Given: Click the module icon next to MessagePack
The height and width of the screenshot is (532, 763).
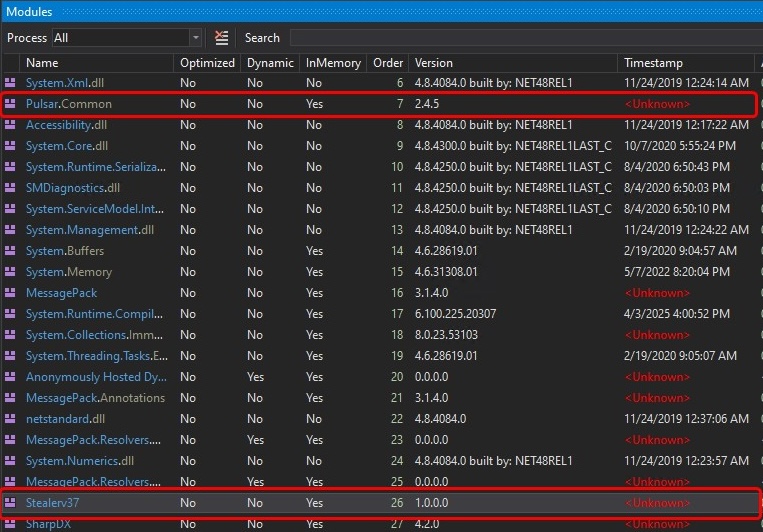Looking at the screenshot, I should (10, 293).
